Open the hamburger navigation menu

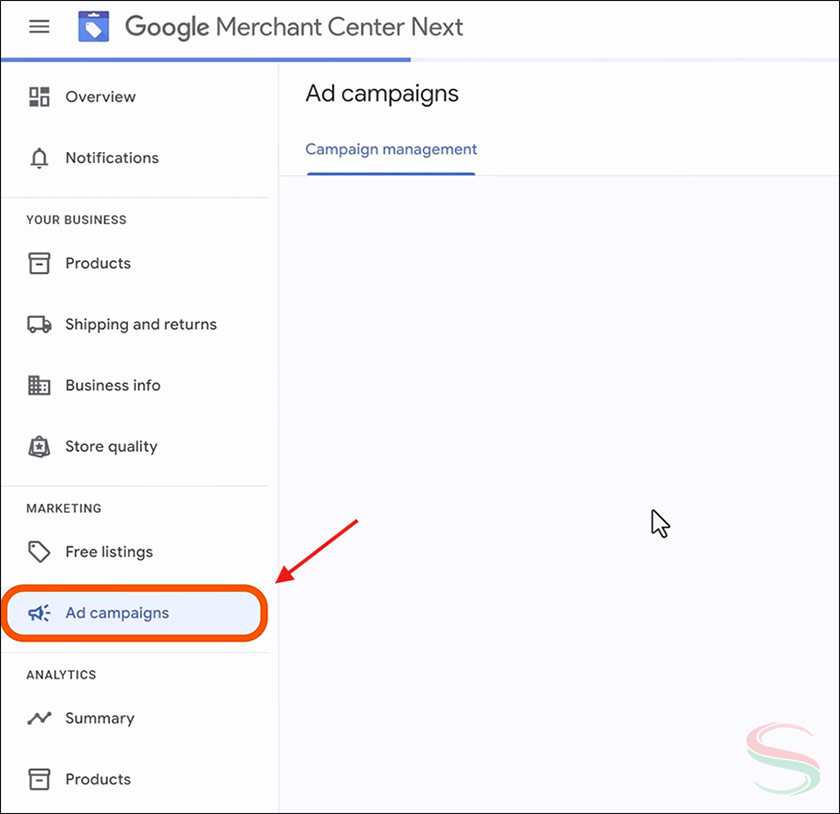[39, 27]
